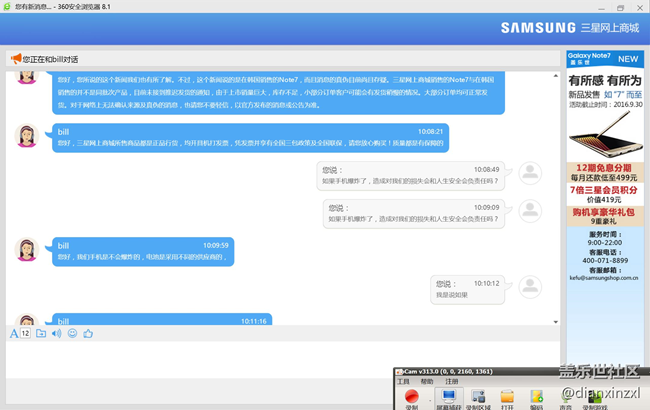Select bill's message sent at 10:09:59
The image size is (650, 410).
click(x=143, y=252)
